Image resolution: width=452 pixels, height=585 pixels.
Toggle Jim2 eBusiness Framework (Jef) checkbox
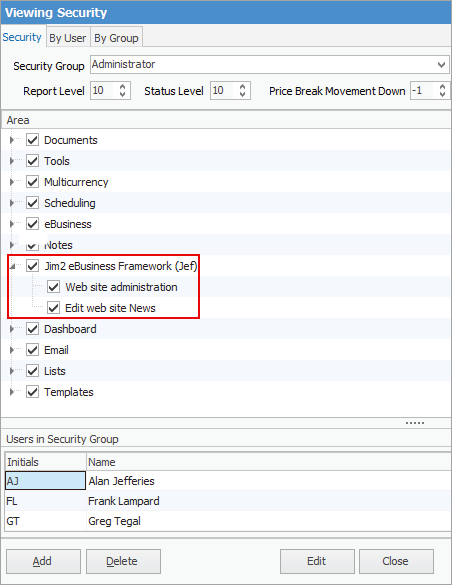(32, 266)
